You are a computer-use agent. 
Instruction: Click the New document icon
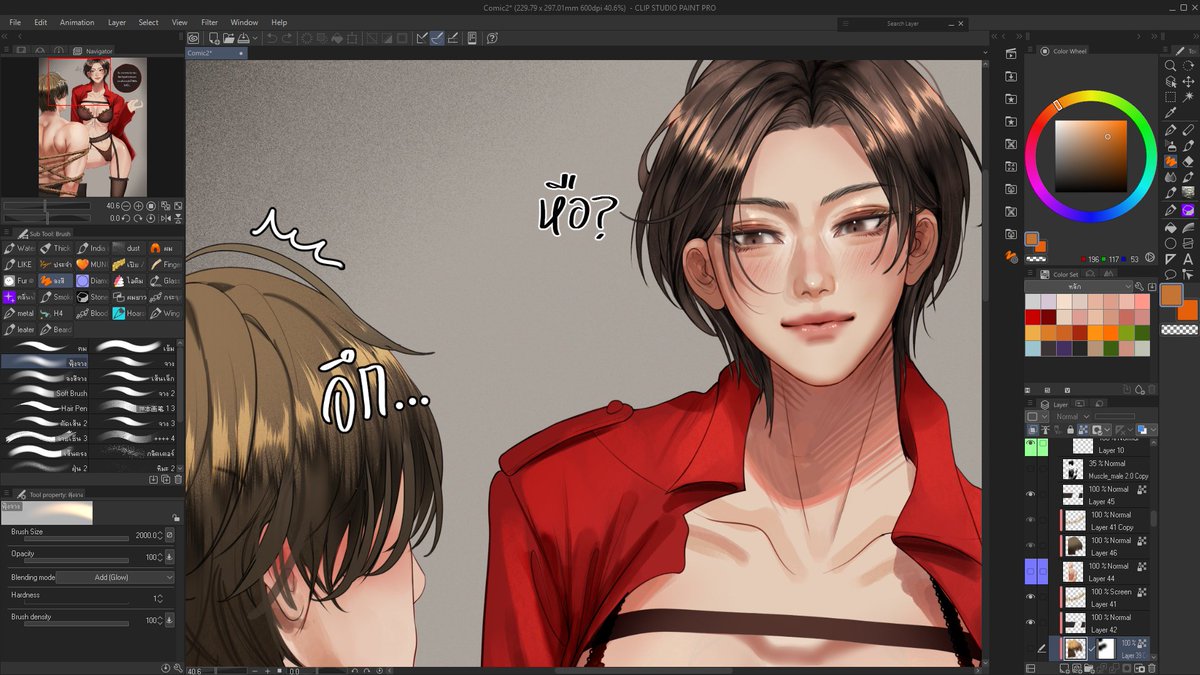(x=214, y=38)
